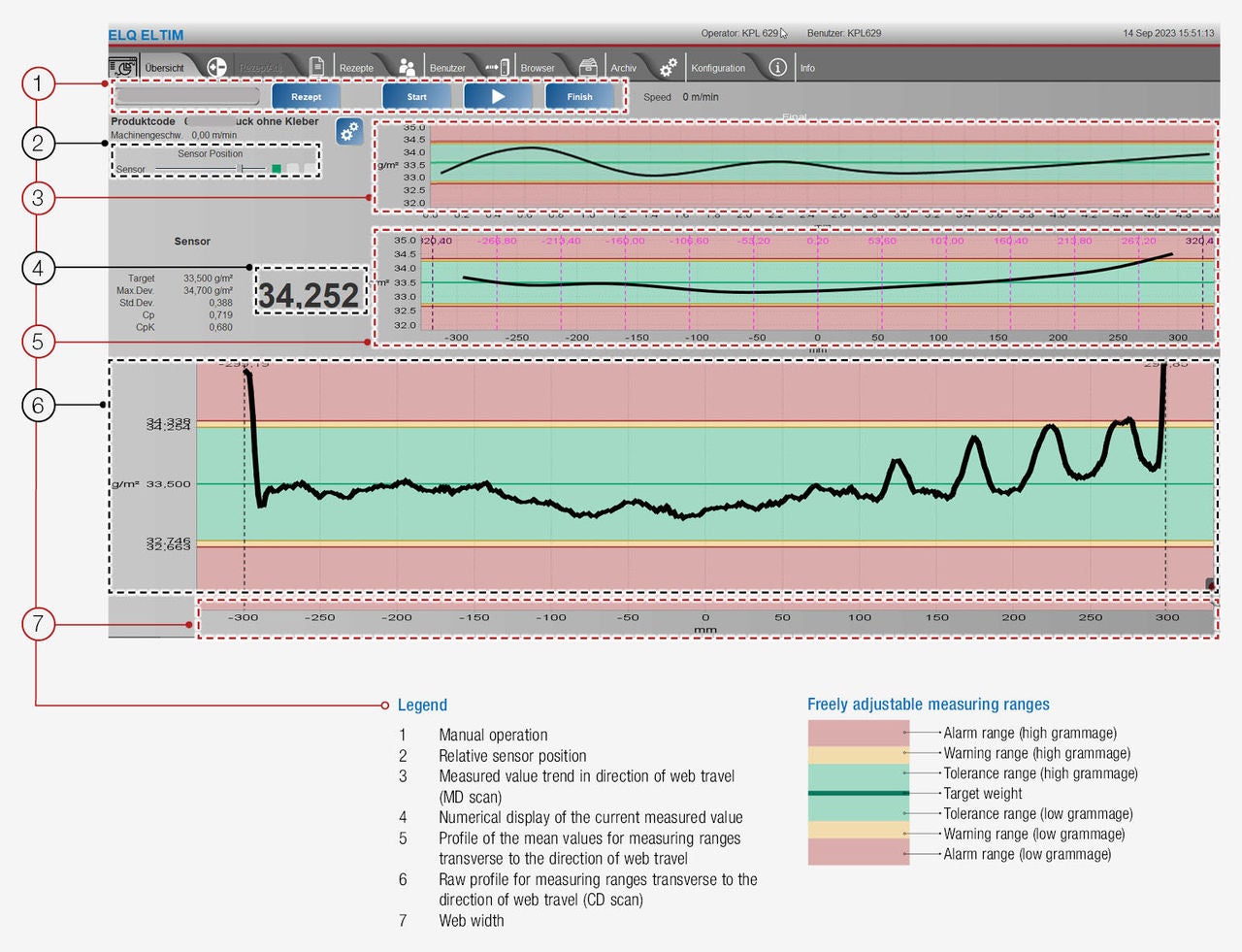Click the blue Start button
Image resolution: width=1242 pixels, height=952 pixels.
point(417,96)
